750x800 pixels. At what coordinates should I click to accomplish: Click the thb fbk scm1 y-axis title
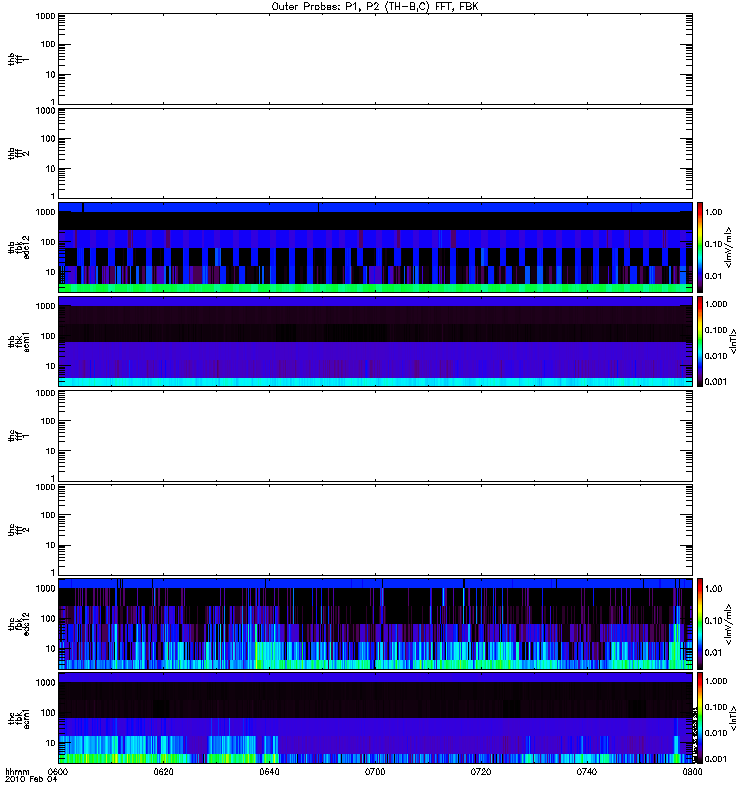[19, 342]
